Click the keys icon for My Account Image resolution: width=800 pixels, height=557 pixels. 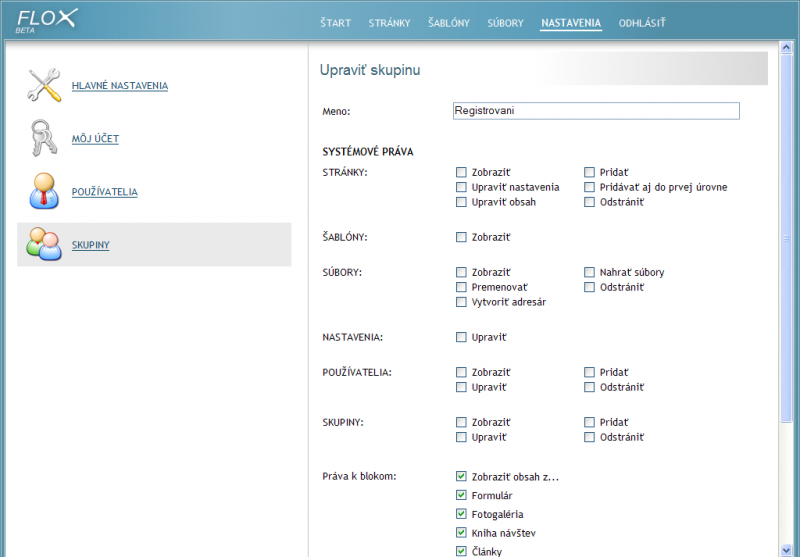(x=44, y=138)
